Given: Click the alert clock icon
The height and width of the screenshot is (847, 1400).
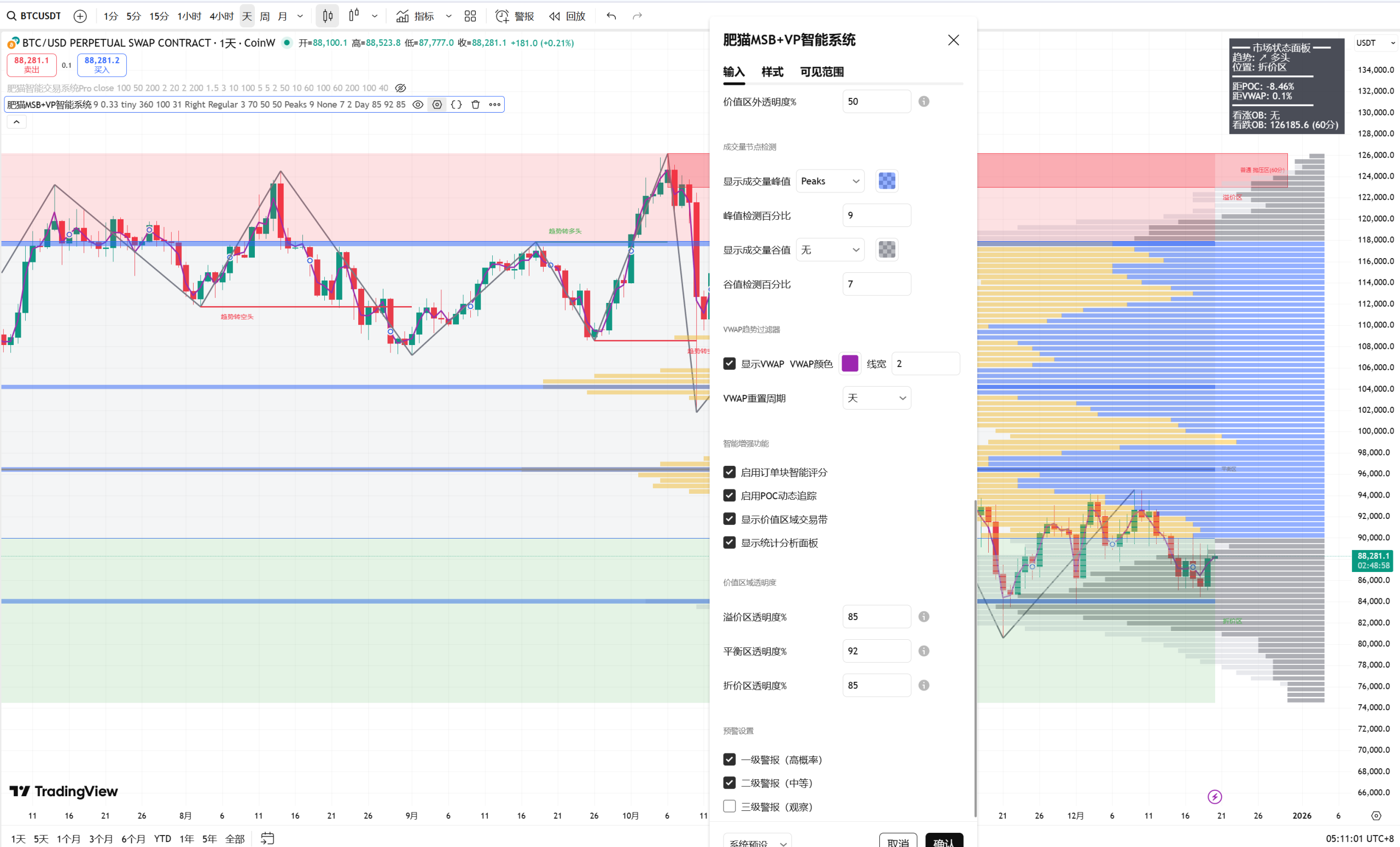Looking at the screenshot, I should (x=501, y=16).
